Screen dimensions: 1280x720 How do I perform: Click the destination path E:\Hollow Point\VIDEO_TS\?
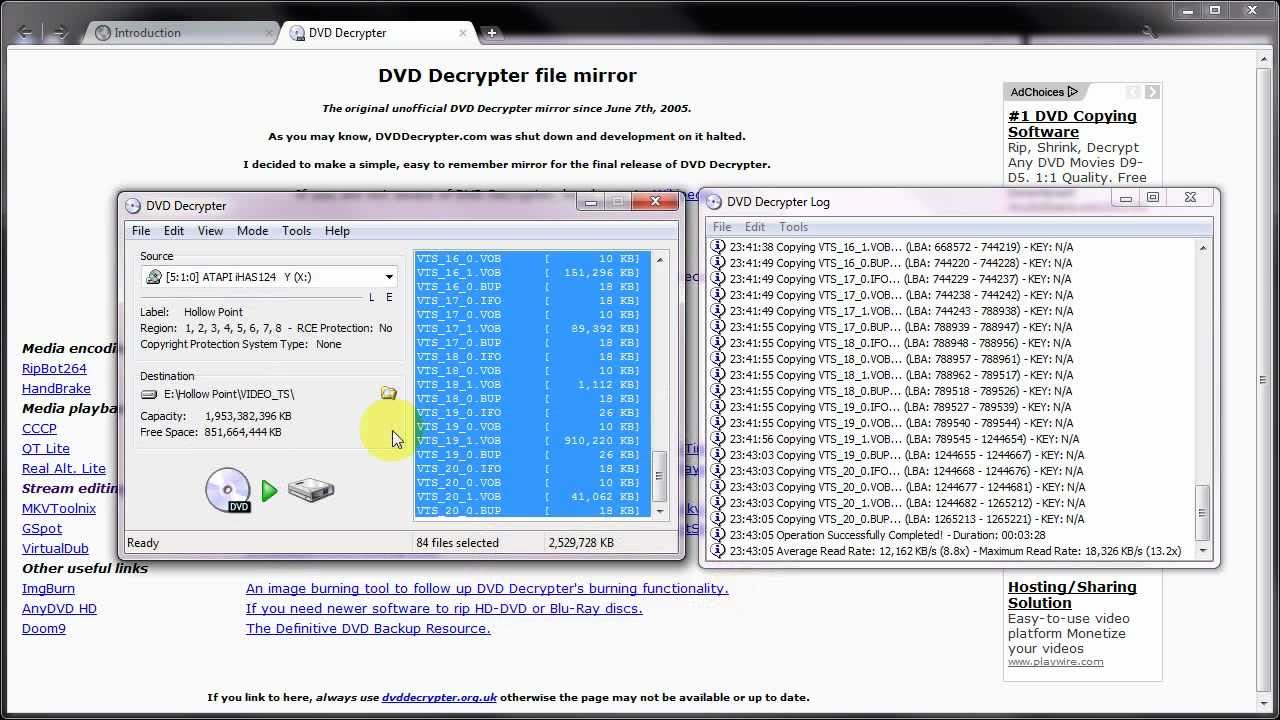[229, 394]
